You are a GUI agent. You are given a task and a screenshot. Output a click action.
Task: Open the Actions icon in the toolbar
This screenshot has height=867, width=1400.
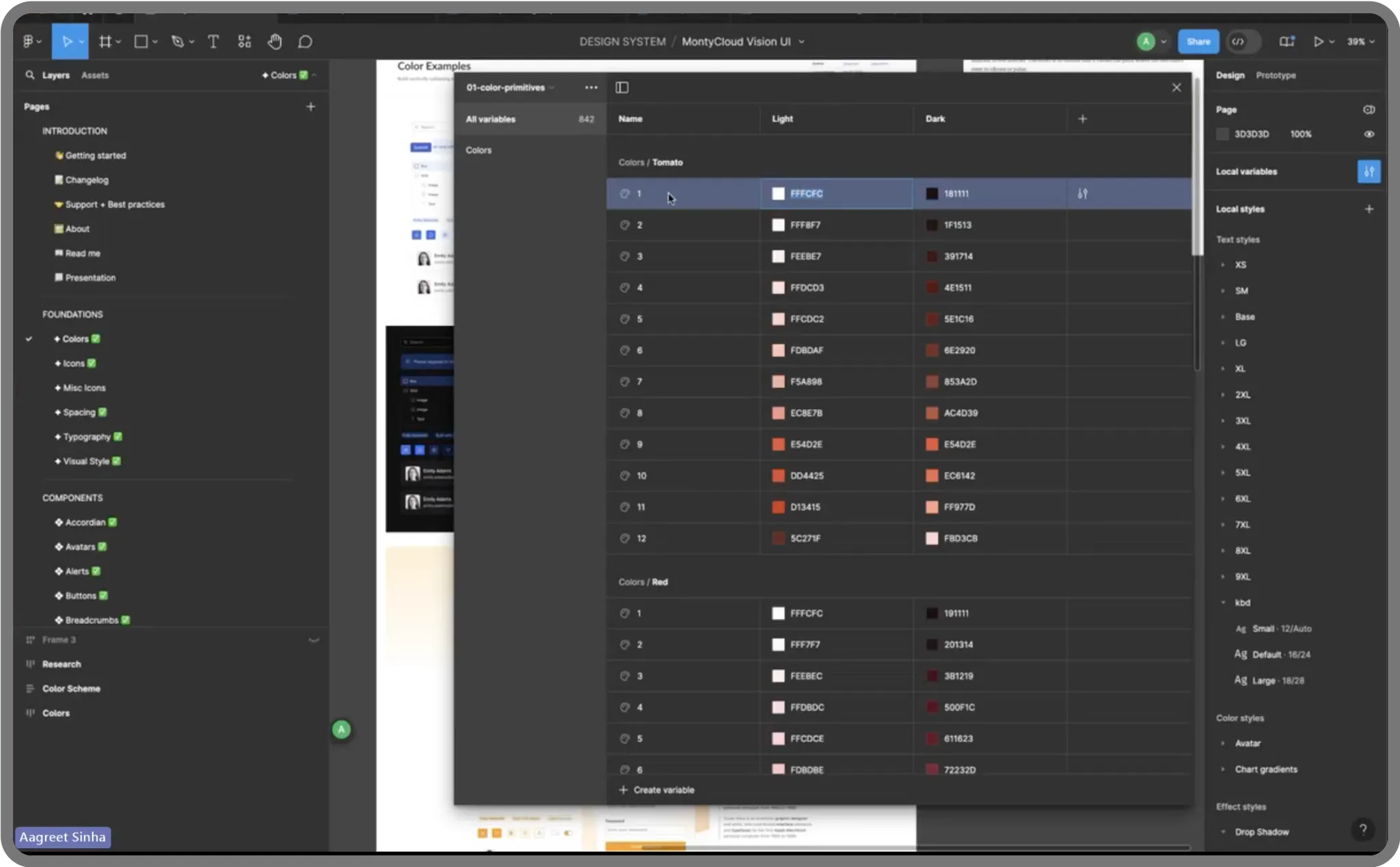click(245, 41)
